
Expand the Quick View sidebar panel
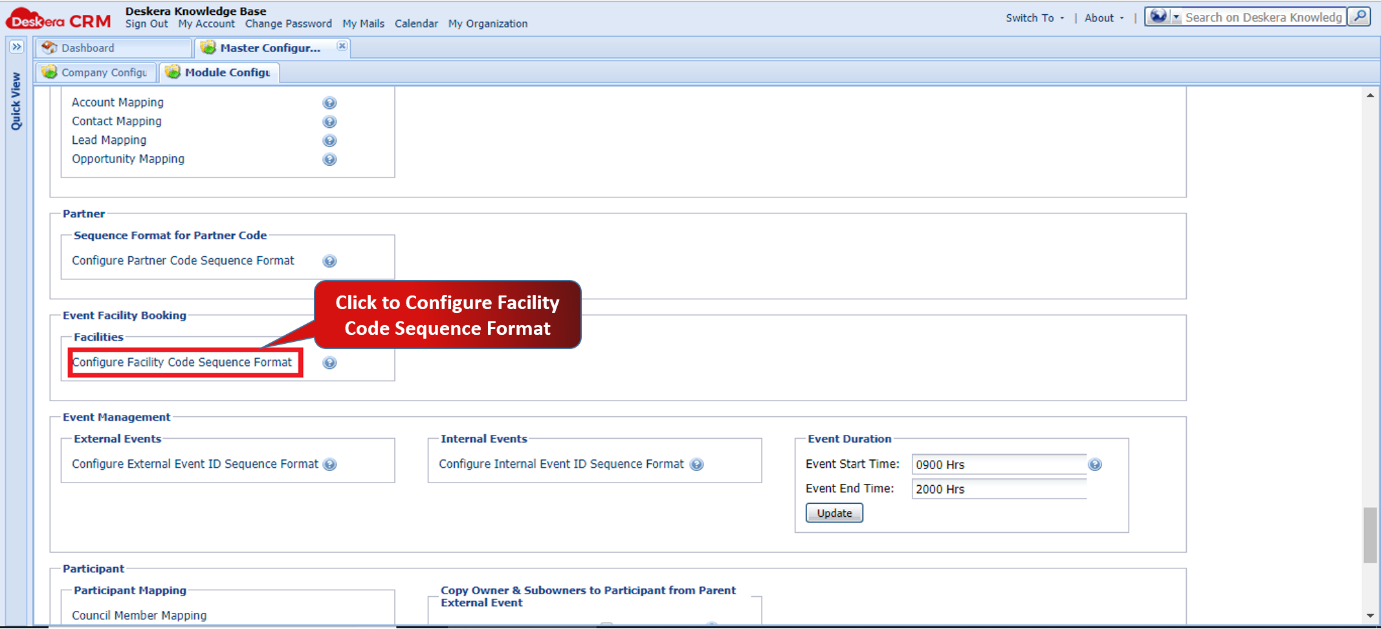(15, 46)
